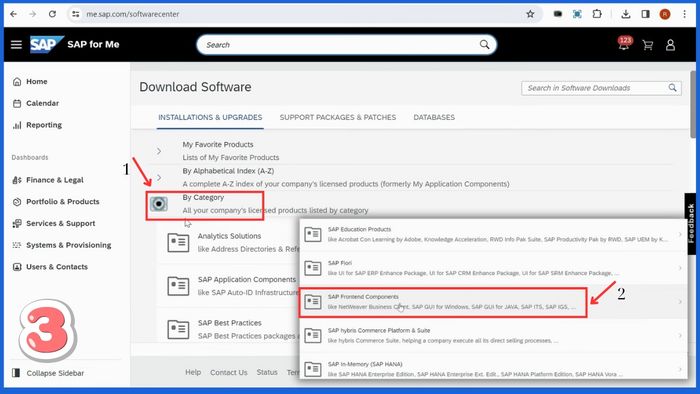Select SAP Fiori category
Viewport: 700px width, 394px height.
(493, 268)
